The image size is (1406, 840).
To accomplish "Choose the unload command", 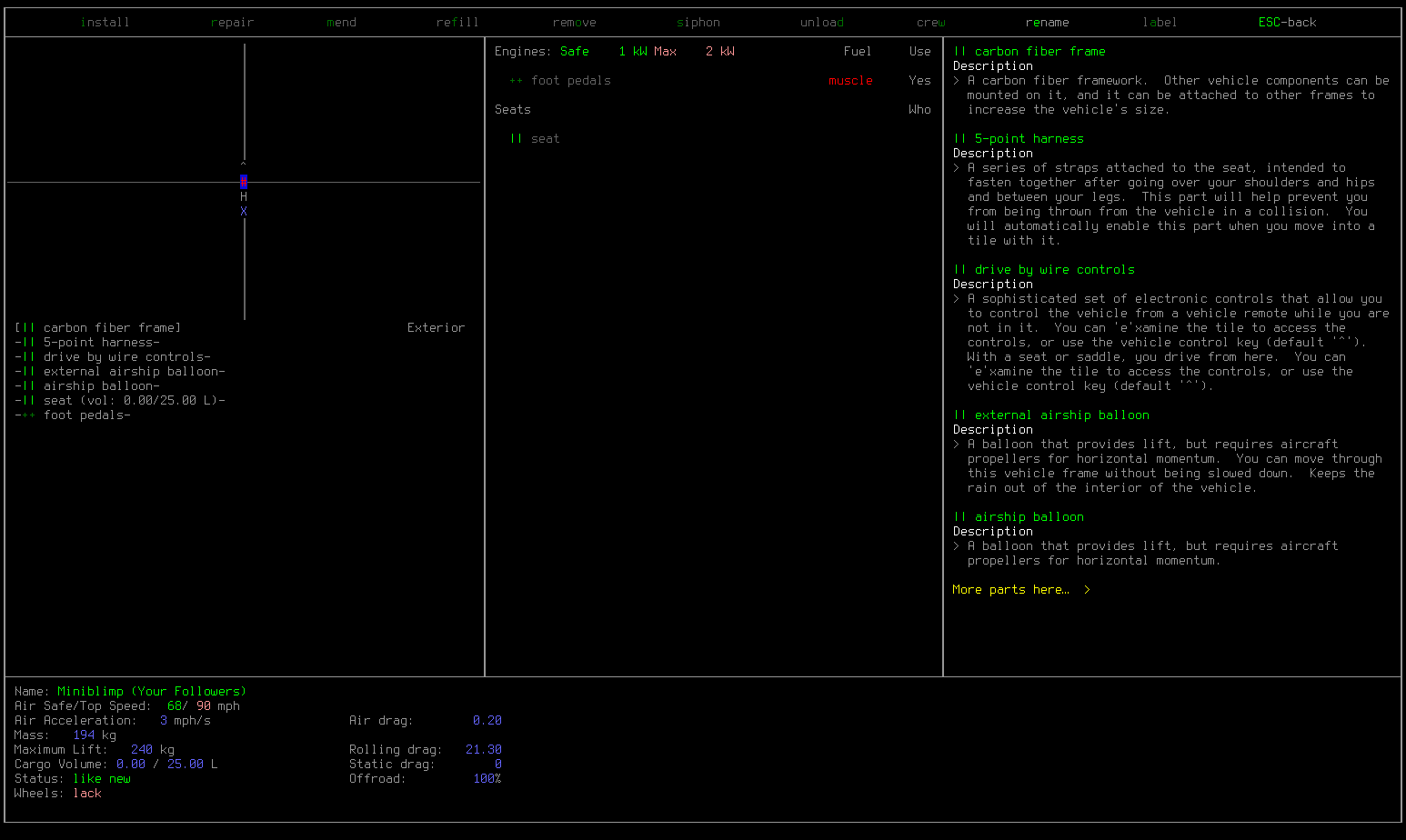I will tap(821, 23).
